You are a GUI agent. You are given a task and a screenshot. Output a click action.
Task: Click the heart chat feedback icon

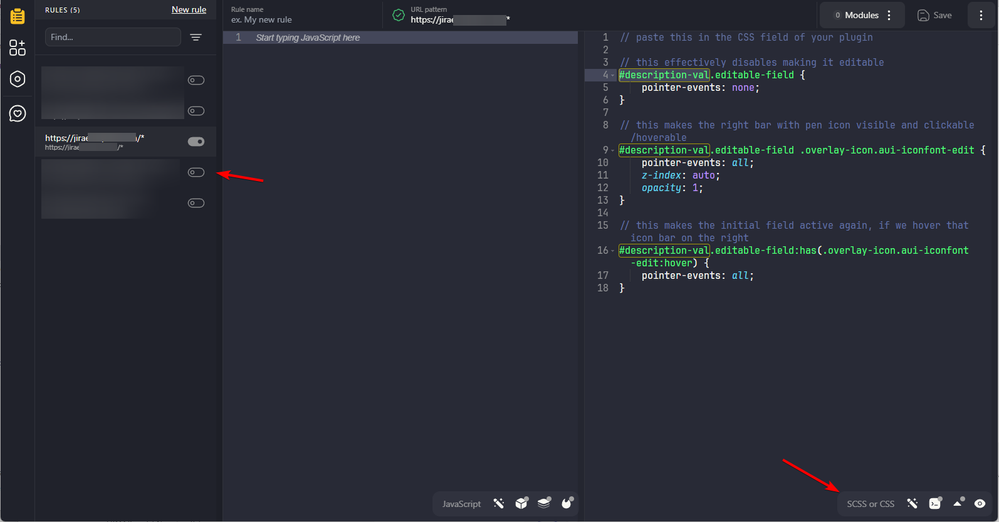[x=17, y=113]
